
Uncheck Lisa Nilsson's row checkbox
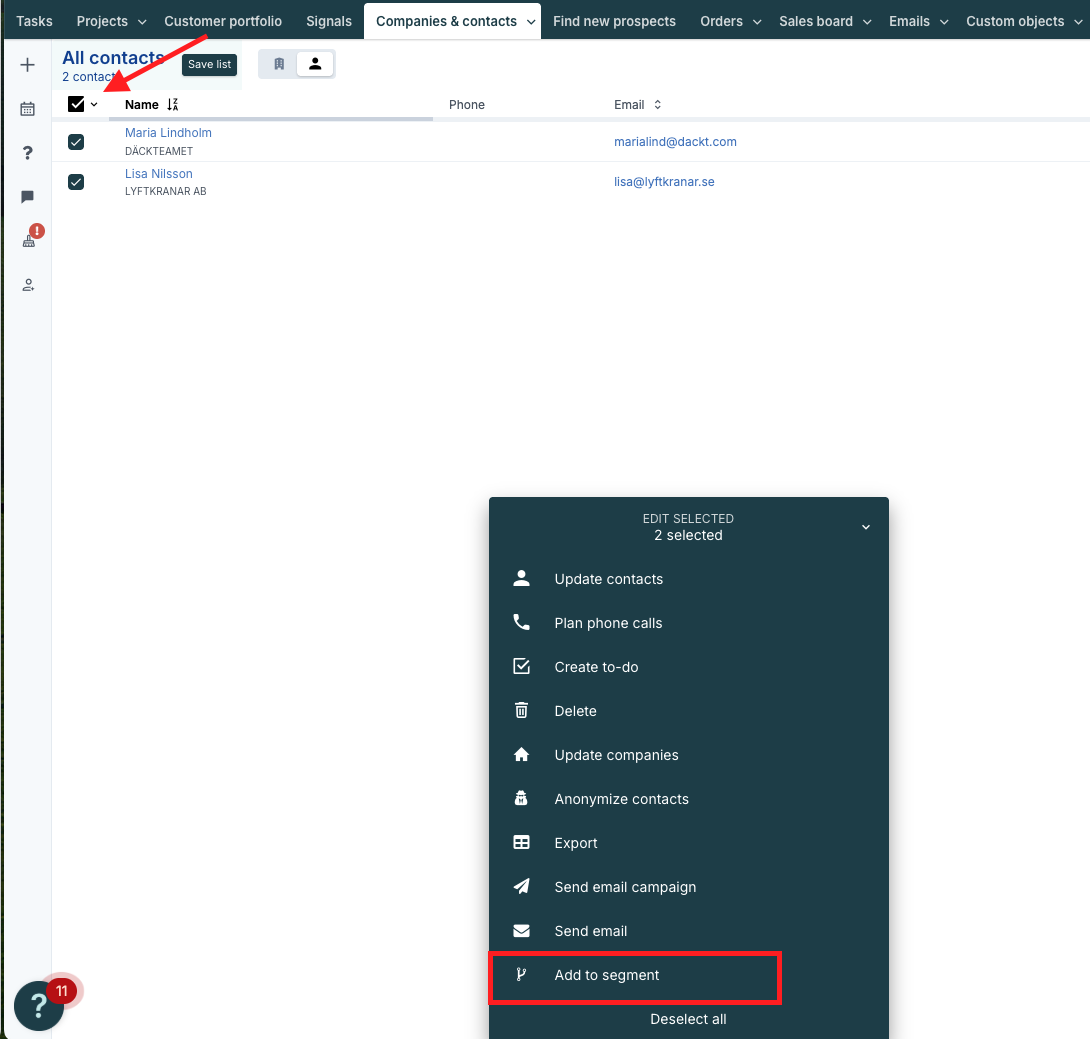[76, 182]
